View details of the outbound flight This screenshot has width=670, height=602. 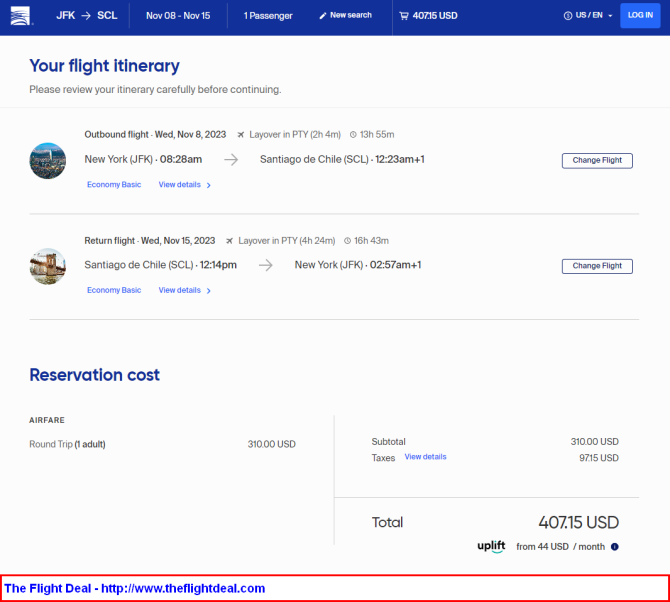tap(179, 185)
